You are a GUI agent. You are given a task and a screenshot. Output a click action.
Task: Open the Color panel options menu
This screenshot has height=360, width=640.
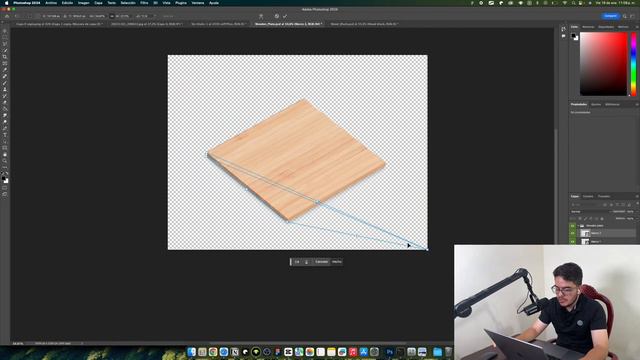[x=636, y=27]
